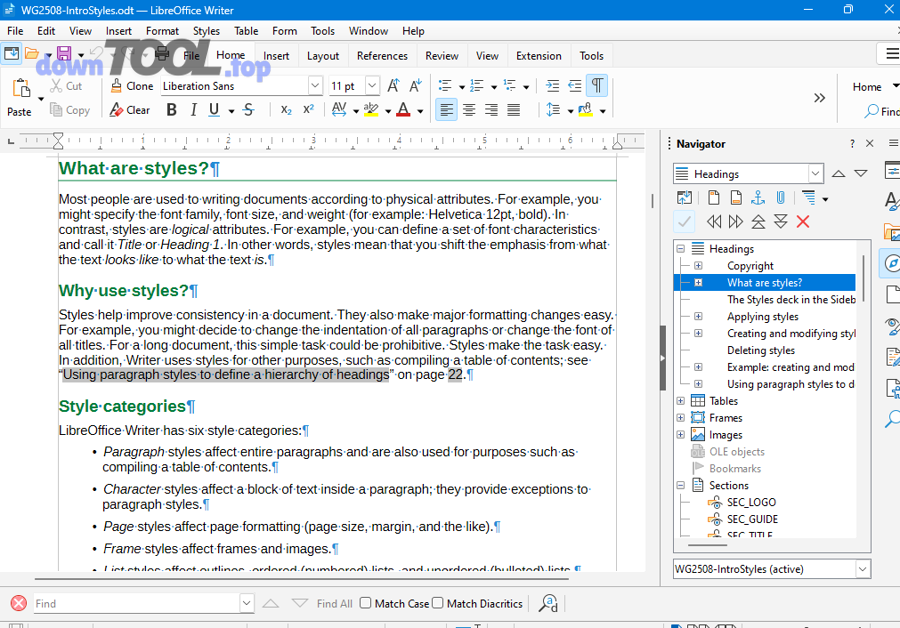Open font size dropdown

click(x=372, y=86)
